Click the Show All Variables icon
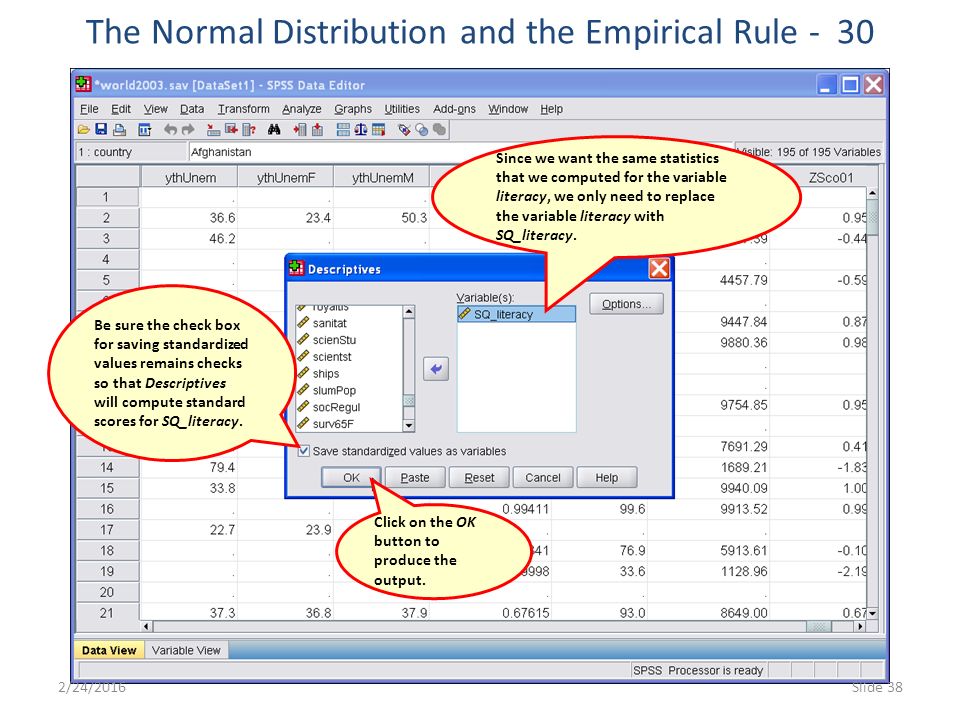Image resolution: width=960 pixels, height=720 pixels. [440, 129]
